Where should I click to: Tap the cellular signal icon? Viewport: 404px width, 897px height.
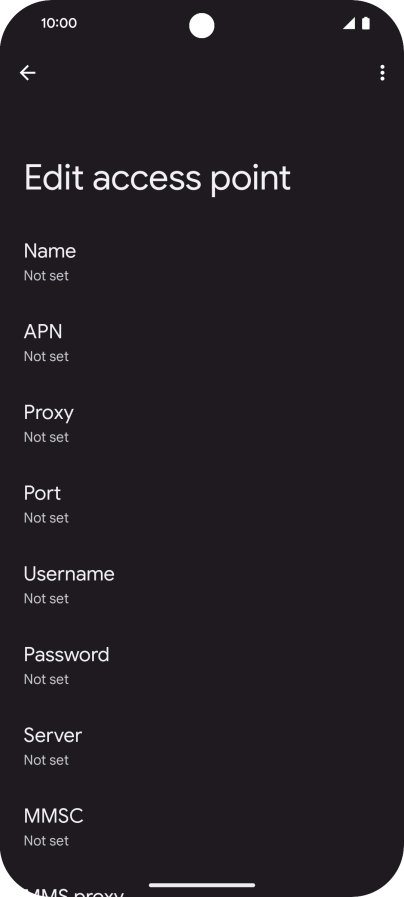pyautogui.click(x=348, y=23)
